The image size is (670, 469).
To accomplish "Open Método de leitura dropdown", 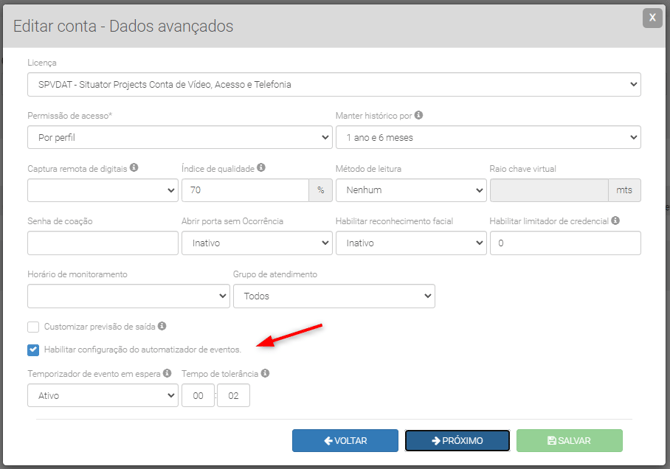I will 410,189.
